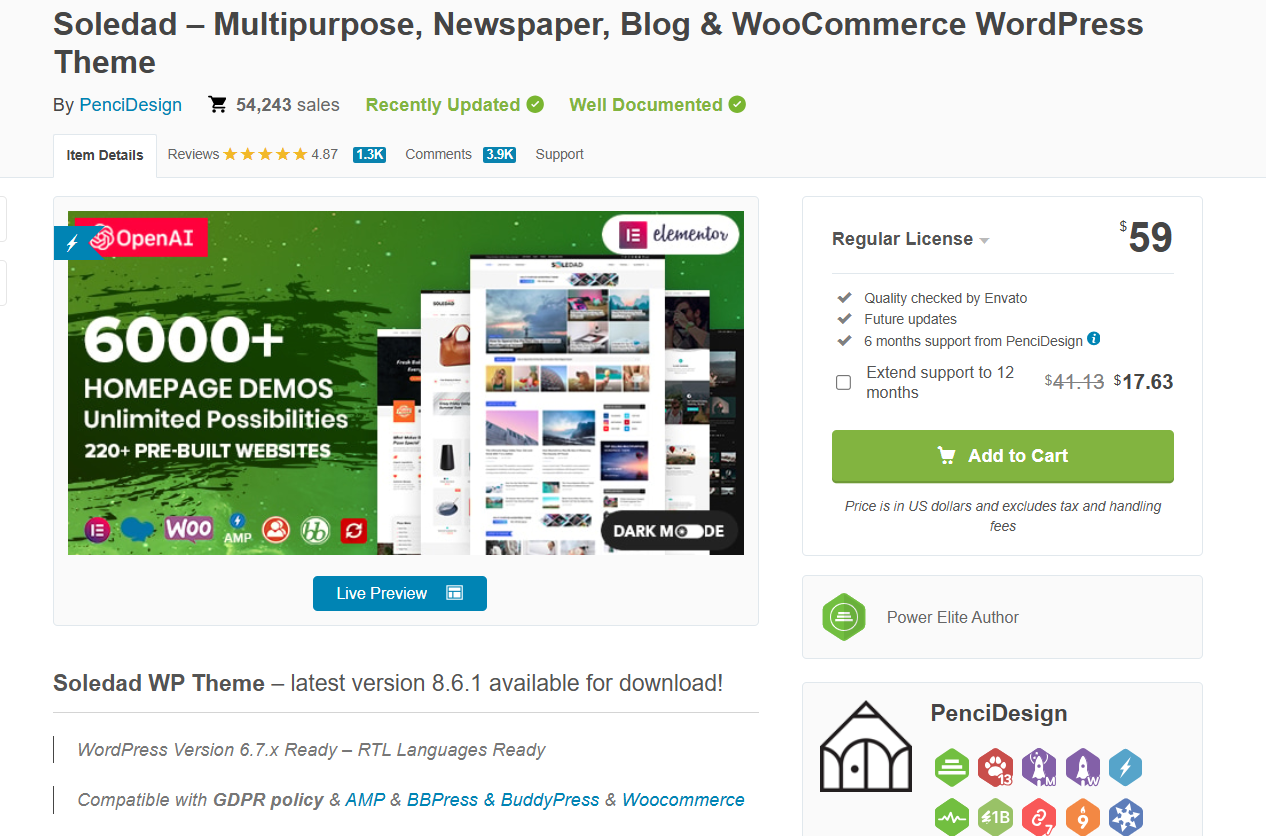Click the shopping cart sales icon
This screenshot has height=836, width=1266.
(217, 104)
